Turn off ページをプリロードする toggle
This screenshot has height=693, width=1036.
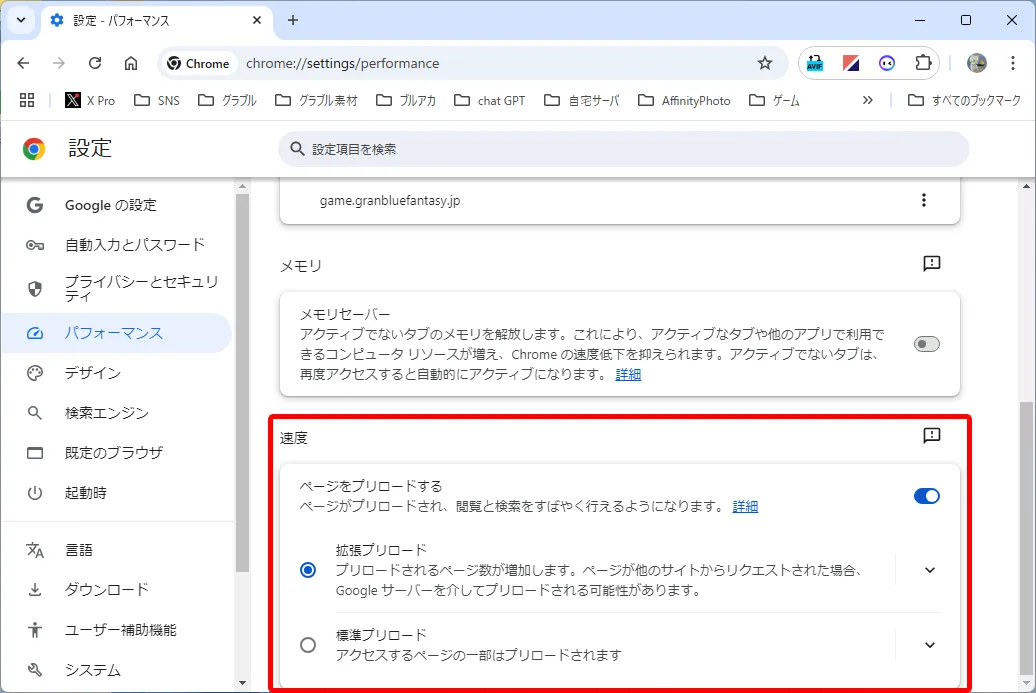926,496
